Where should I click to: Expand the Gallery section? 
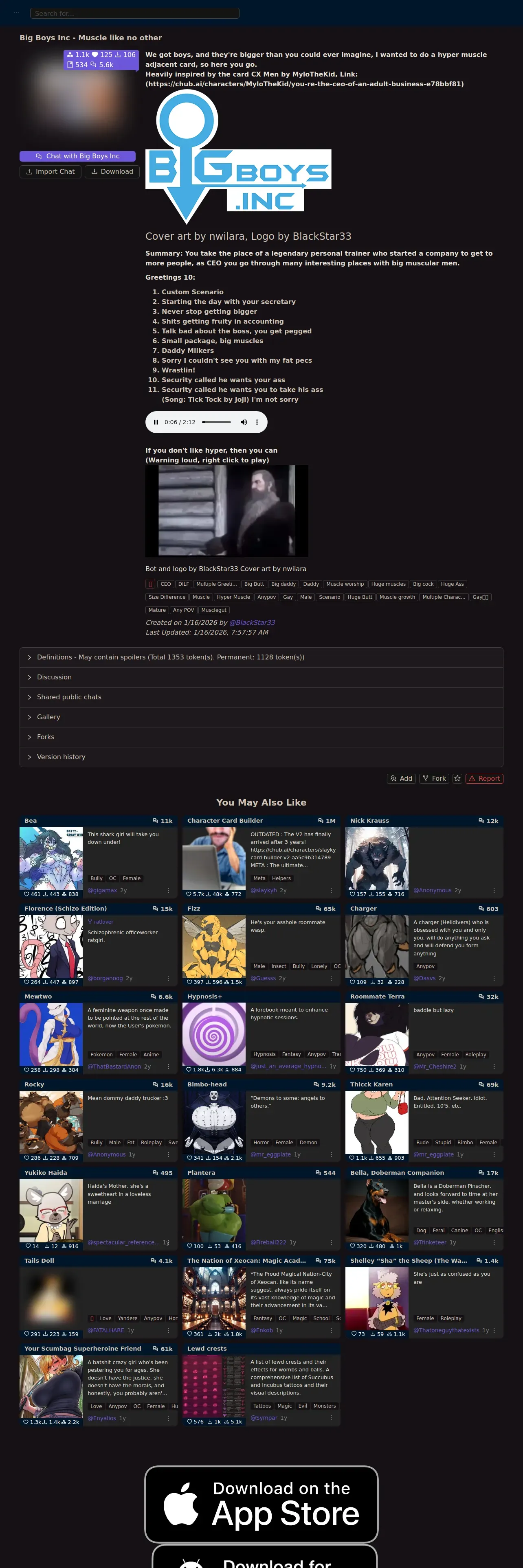(261, 717)
